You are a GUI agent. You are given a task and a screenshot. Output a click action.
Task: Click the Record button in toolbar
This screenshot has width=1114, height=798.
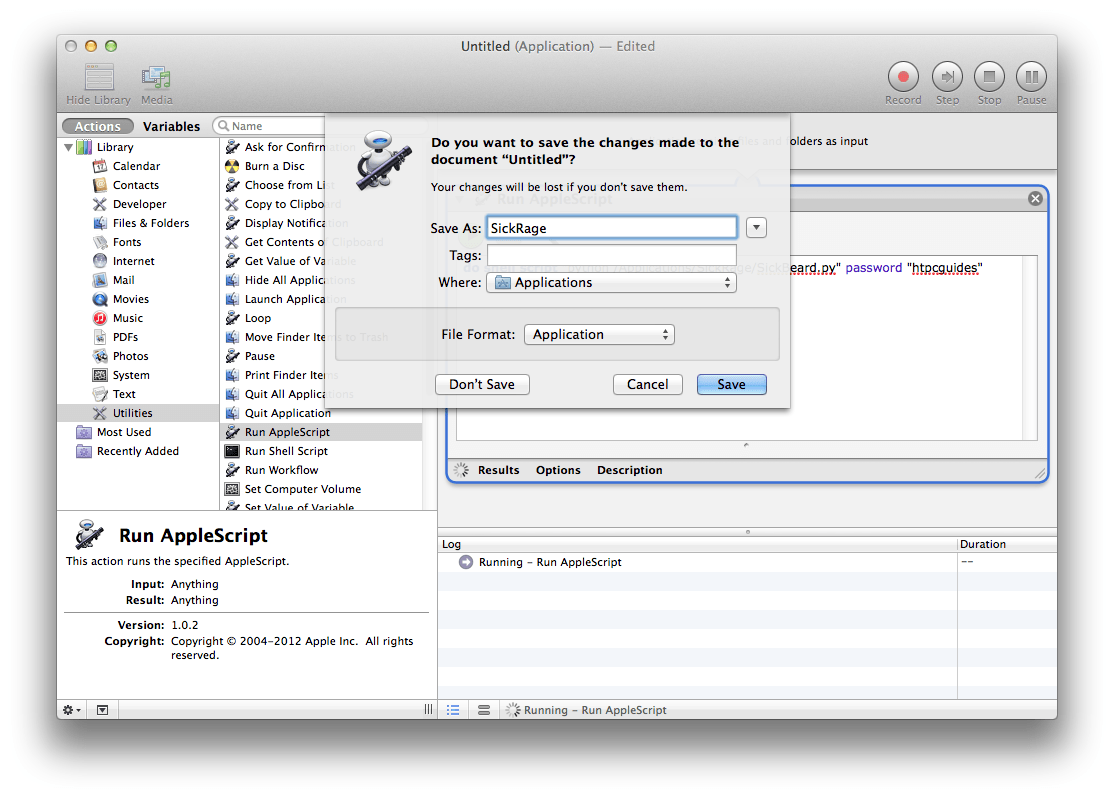click(902, 77)
